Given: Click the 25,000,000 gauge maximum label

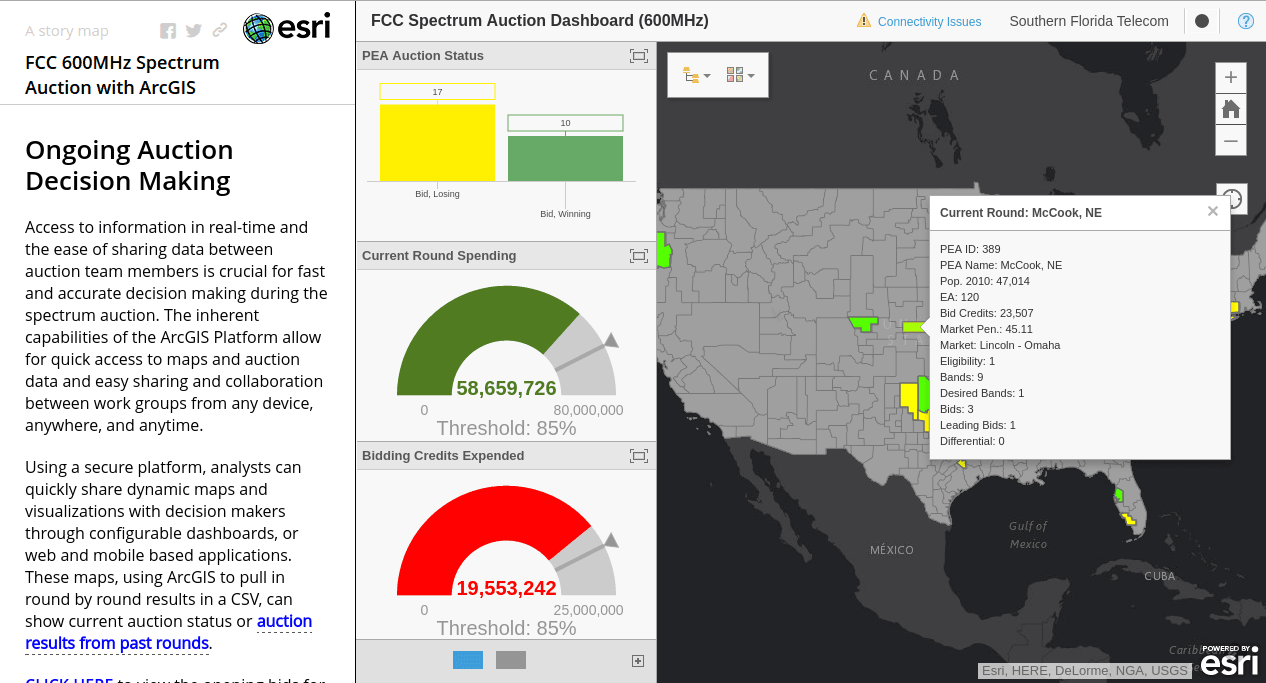Looking at the screenshot, I should tap(588, 610).
